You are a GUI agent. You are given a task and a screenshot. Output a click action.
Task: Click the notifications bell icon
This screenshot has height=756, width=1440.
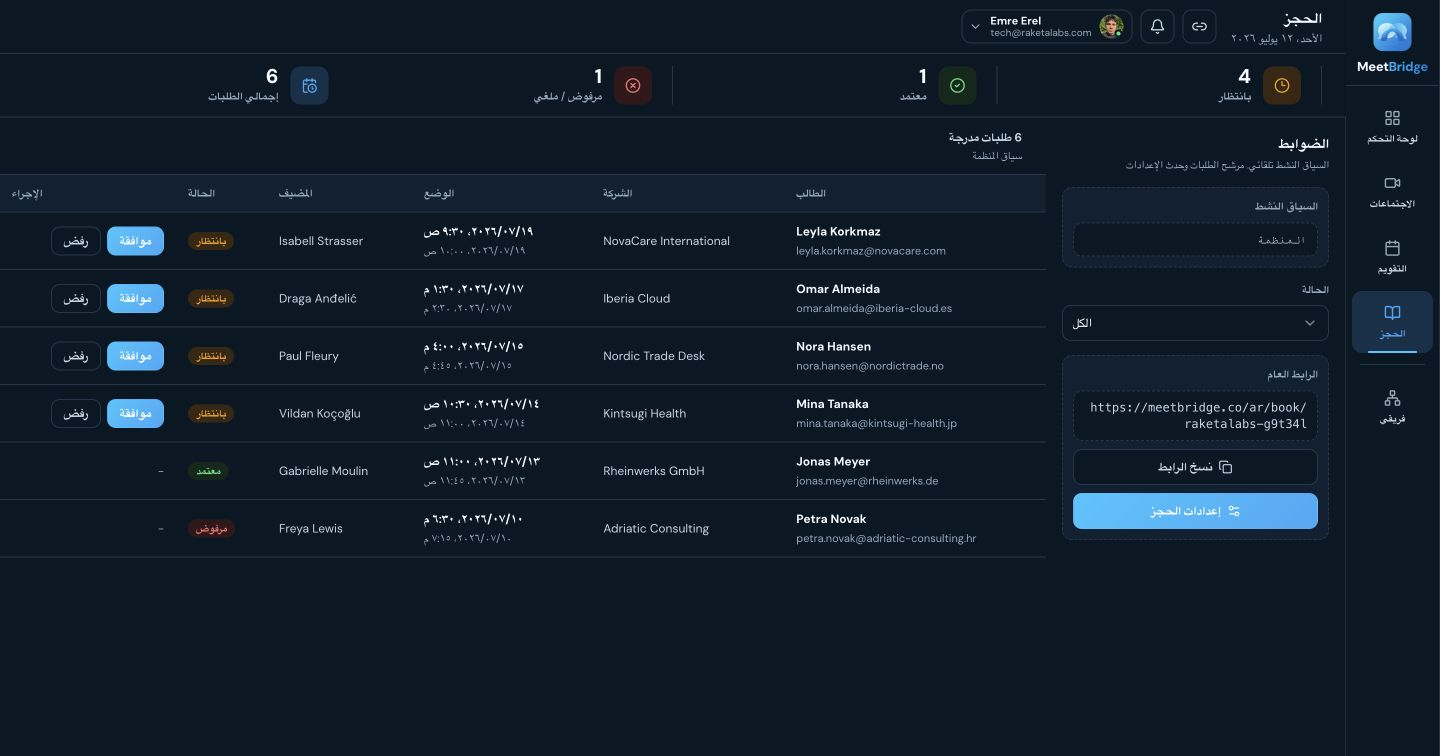[x=1157, y=27]
